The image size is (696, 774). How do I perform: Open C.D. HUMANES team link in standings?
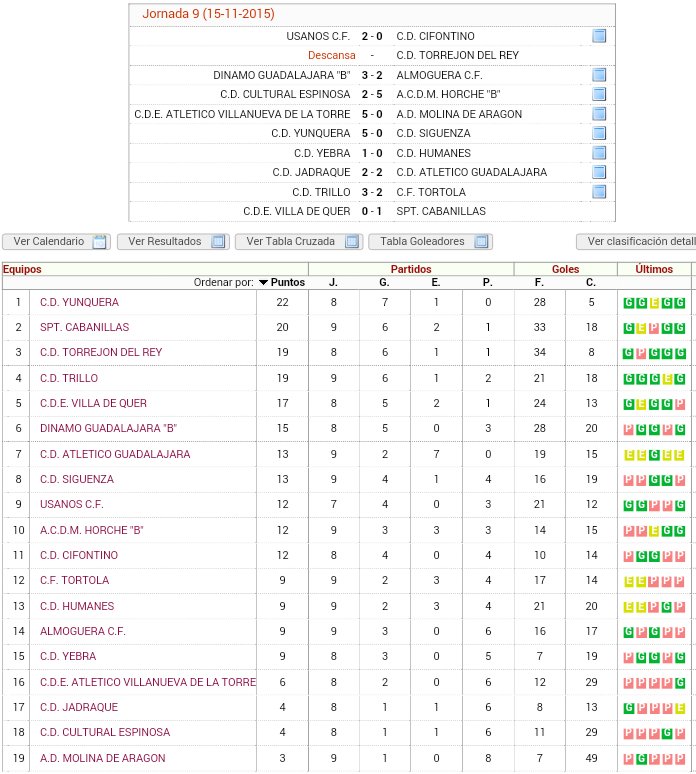click(x=77, y=606)
